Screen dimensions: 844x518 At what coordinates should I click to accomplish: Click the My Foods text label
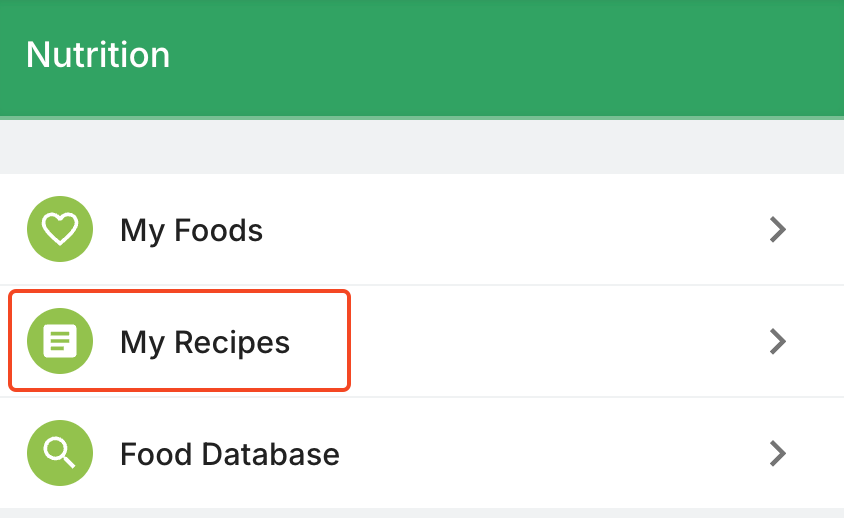coord(191,231)
